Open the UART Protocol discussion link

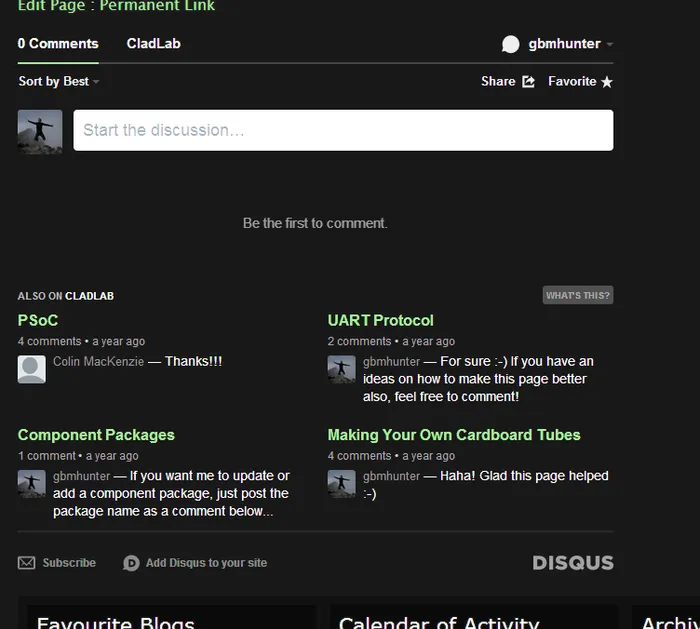[380, 320]
